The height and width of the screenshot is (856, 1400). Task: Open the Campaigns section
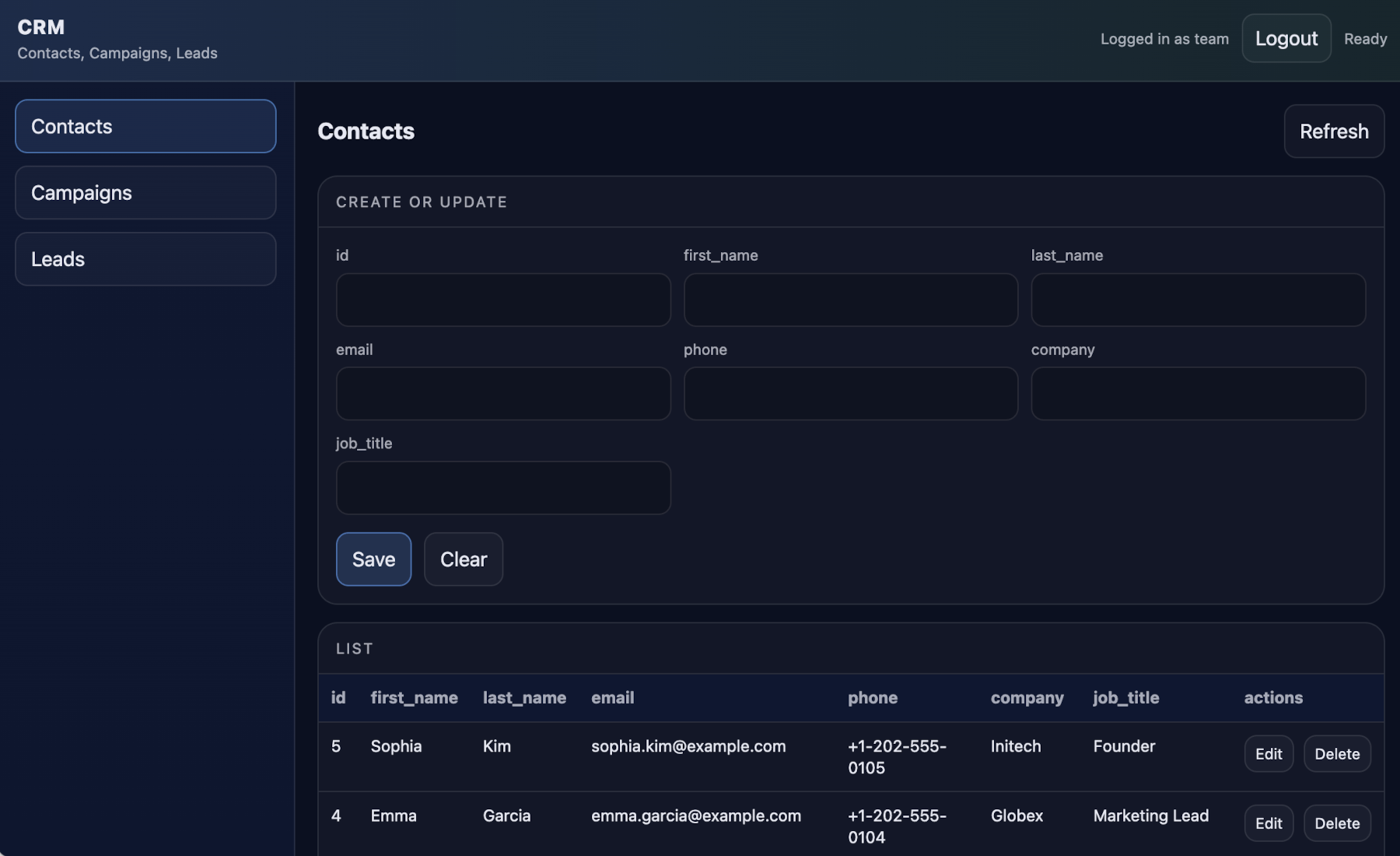click(145, 192)
